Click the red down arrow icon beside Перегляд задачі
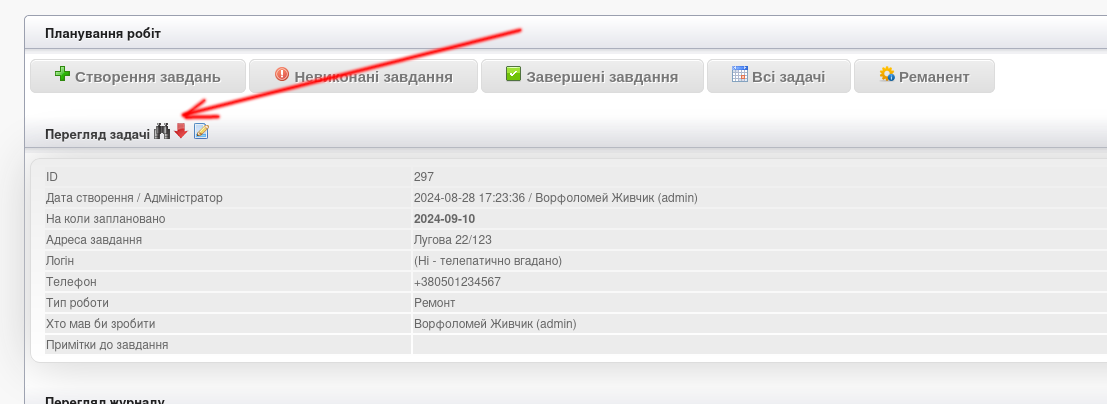The width and height of the screenshot is (1107, 404). [181, 132]
